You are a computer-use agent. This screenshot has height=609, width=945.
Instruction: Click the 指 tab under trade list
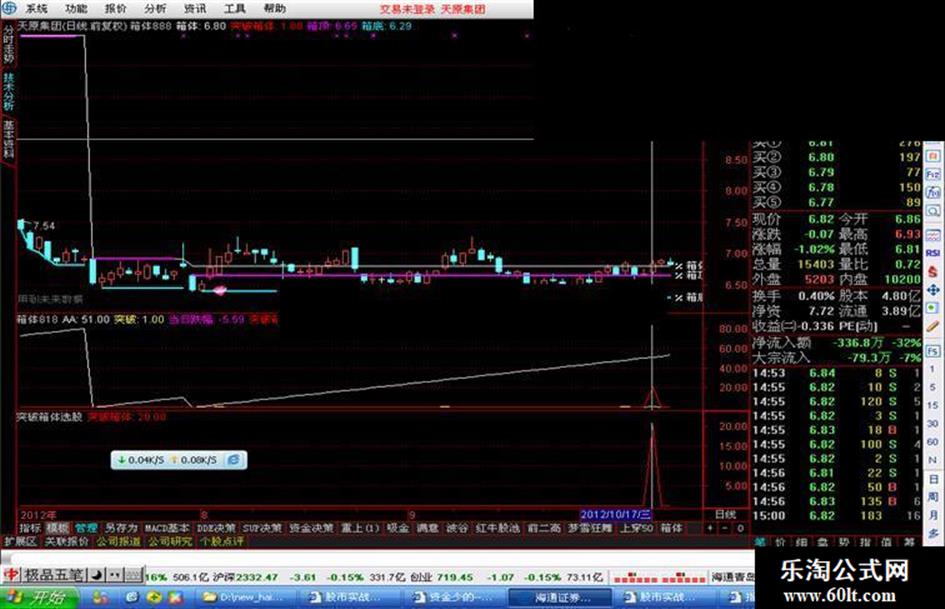pos(865,542)
